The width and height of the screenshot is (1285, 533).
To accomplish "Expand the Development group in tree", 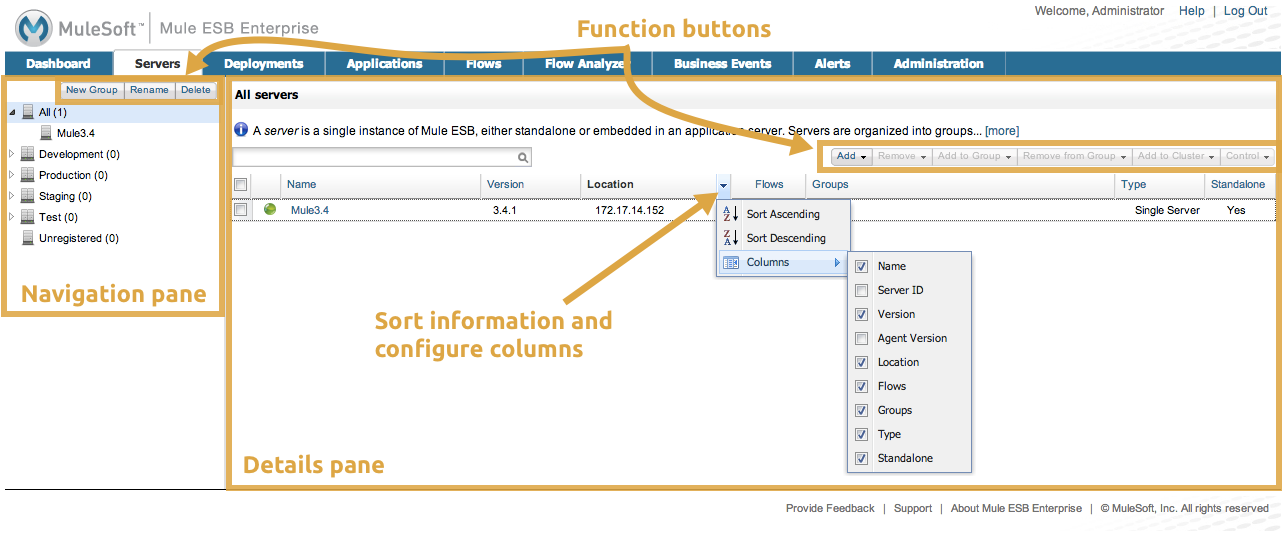I will (12, 154).
